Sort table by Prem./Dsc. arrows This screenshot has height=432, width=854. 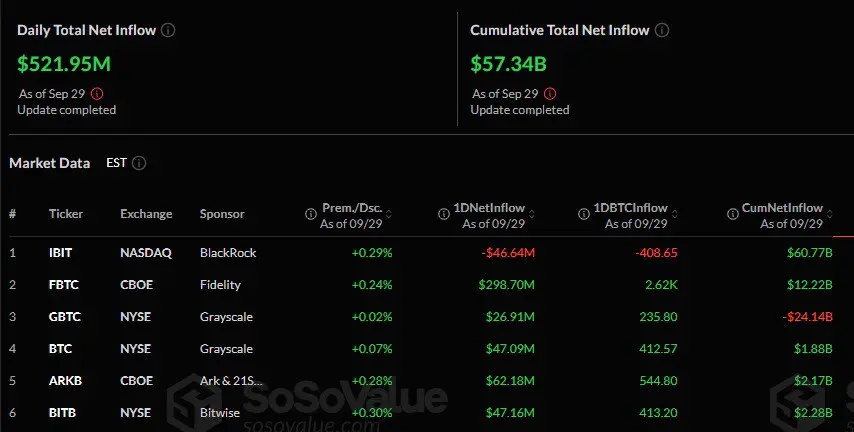[x=389, y=214]
